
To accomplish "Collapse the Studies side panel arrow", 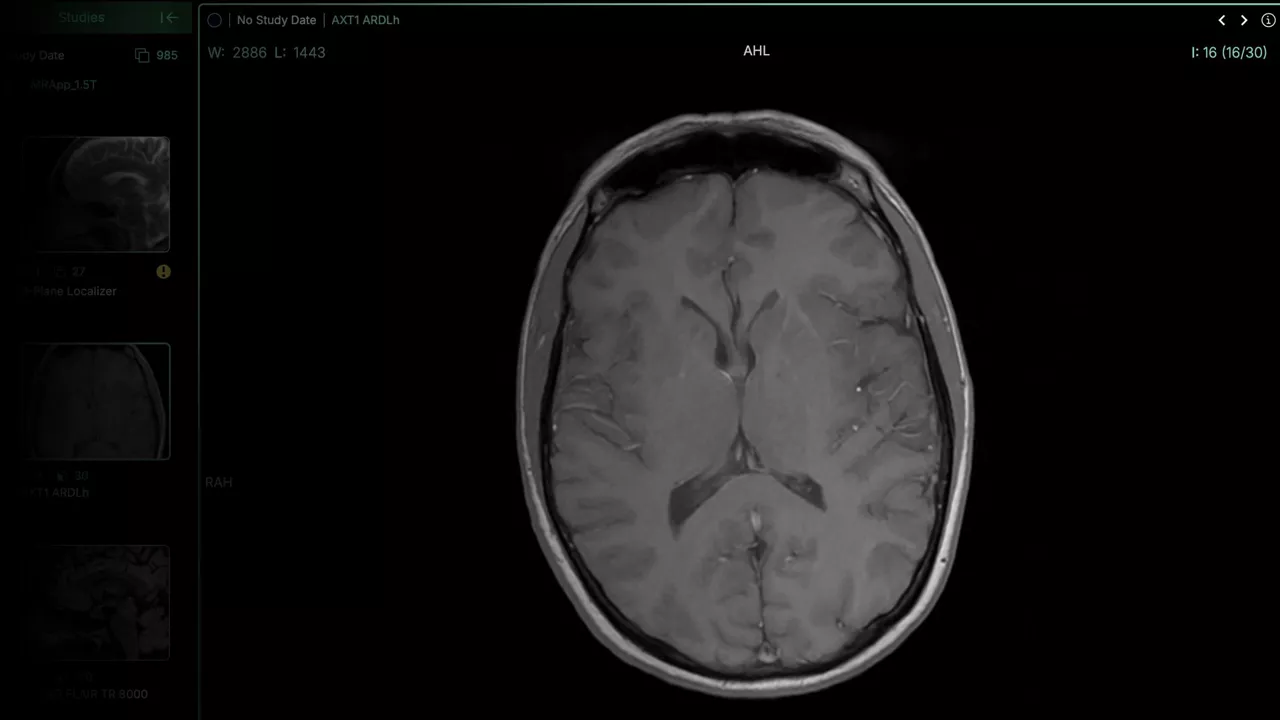I will point(169,17).
